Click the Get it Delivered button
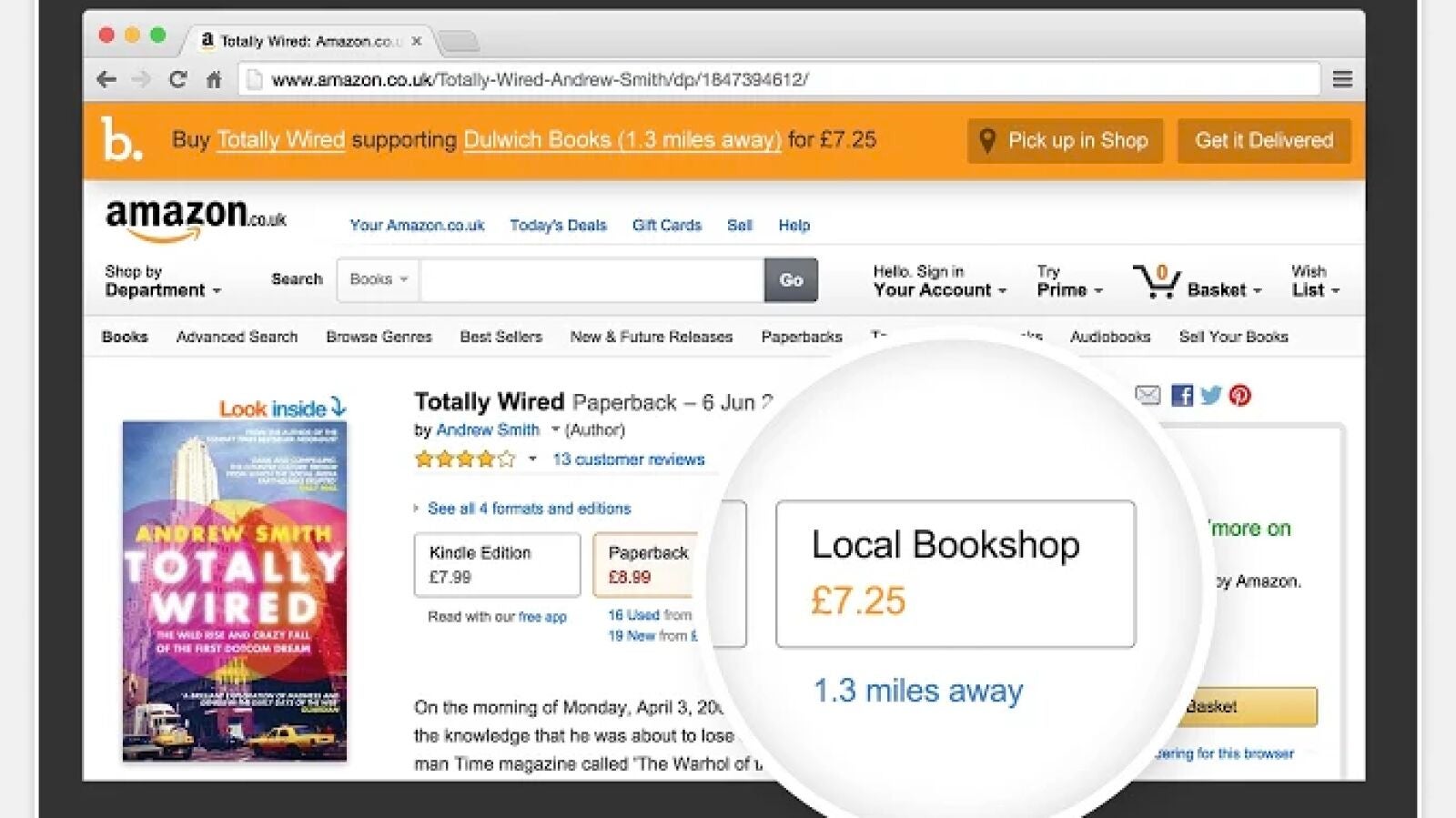Screen dimensions: 1456x818 click(1263, 141)
